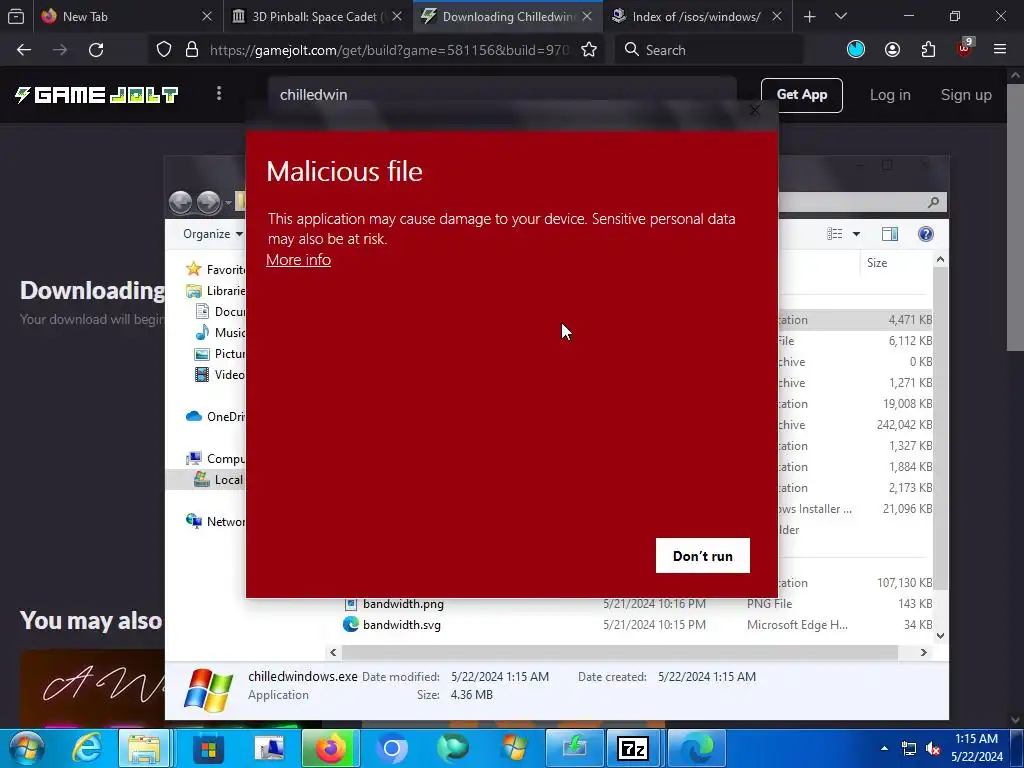Click Explorer's back navigation arrow

pos(181,202)
